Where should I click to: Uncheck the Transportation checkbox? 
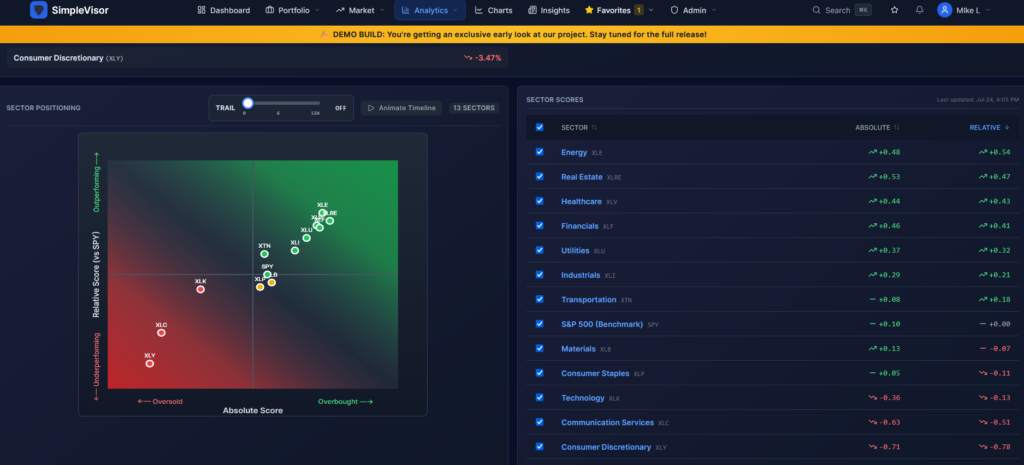[539, 299]
